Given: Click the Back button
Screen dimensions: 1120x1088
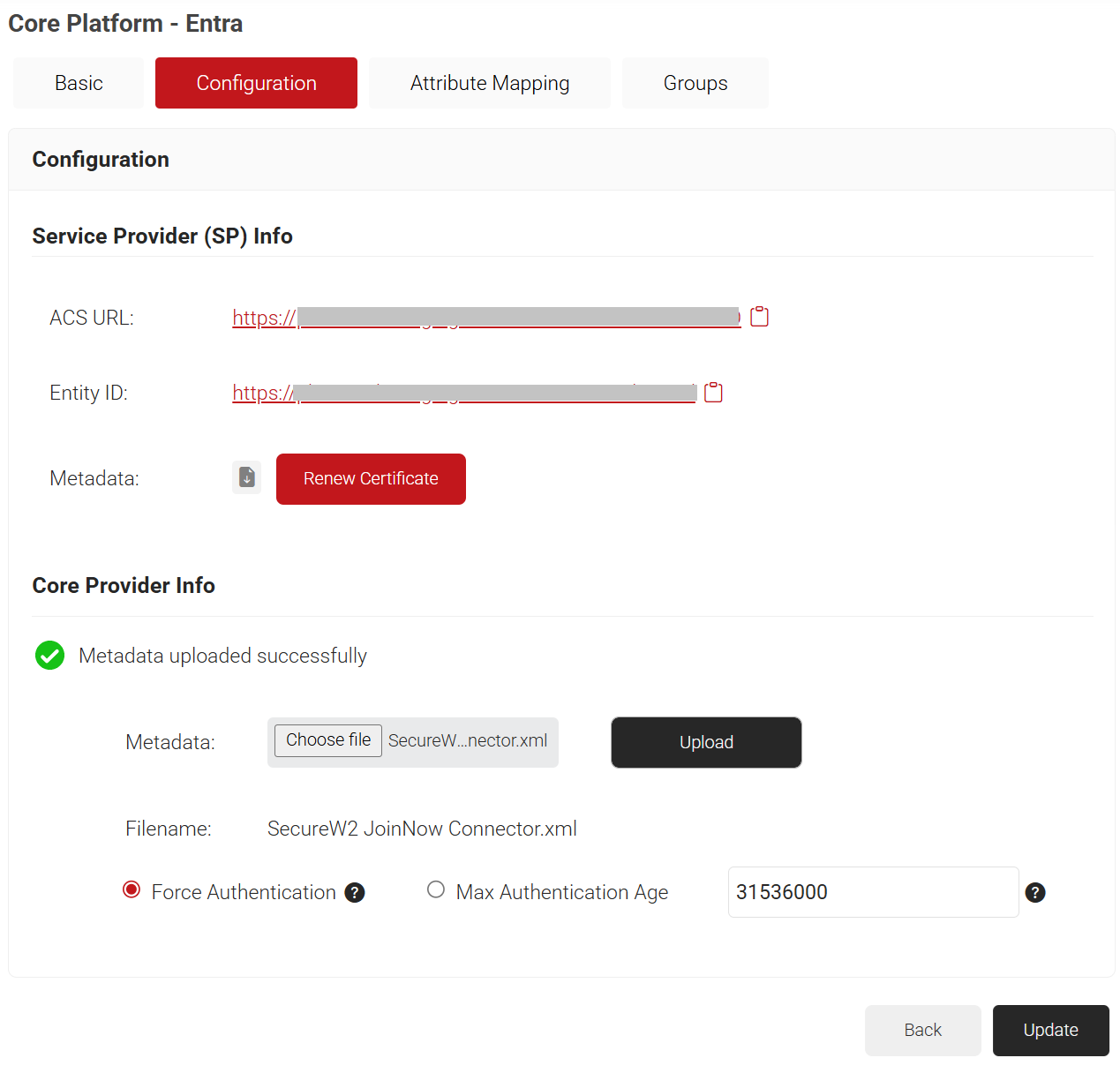Looking at the screenshot, I should click(923, 1031).
